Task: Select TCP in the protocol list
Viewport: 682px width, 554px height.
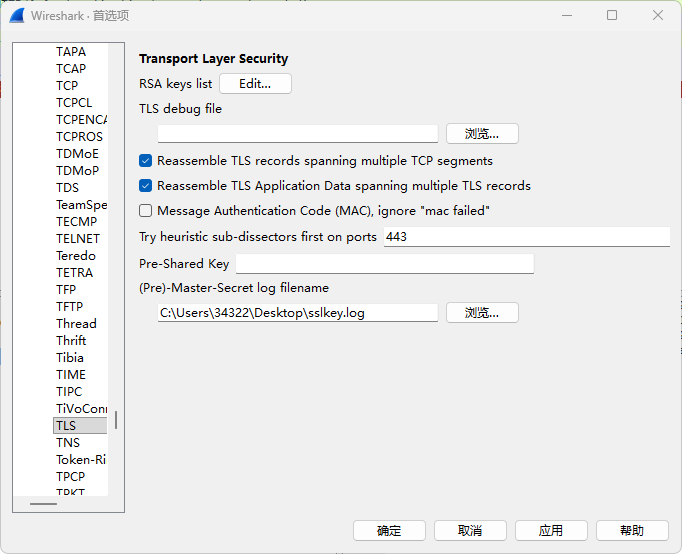Action: point(67,86)
